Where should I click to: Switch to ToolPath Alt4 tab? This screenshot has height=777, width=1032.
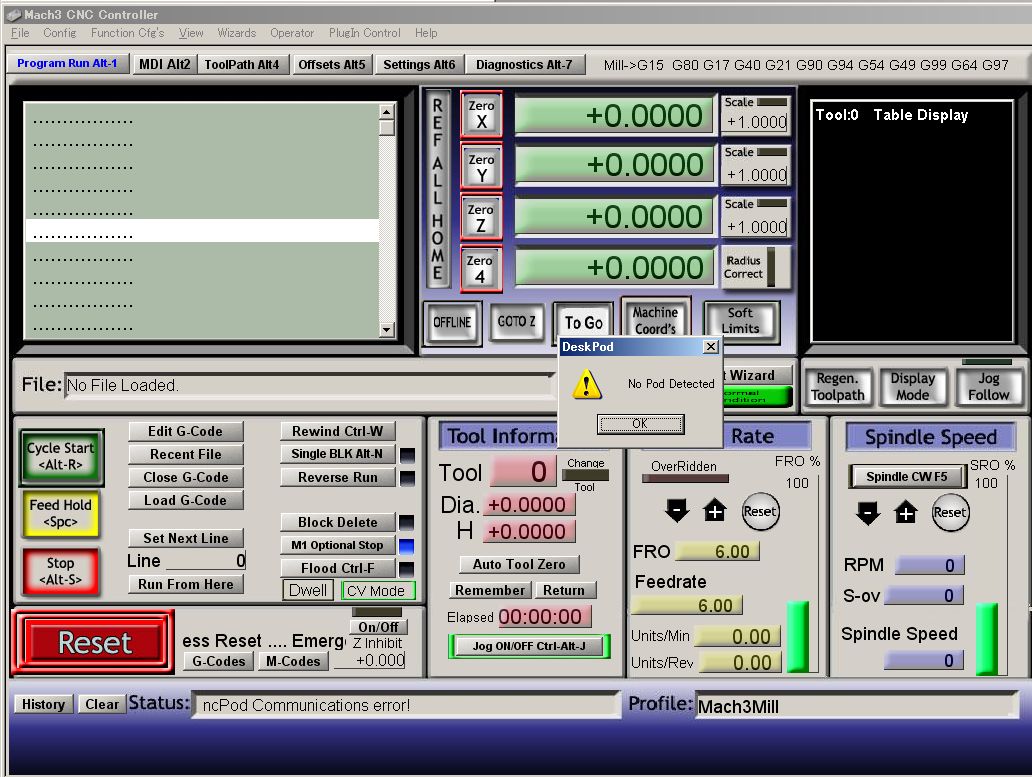point(242,64)
